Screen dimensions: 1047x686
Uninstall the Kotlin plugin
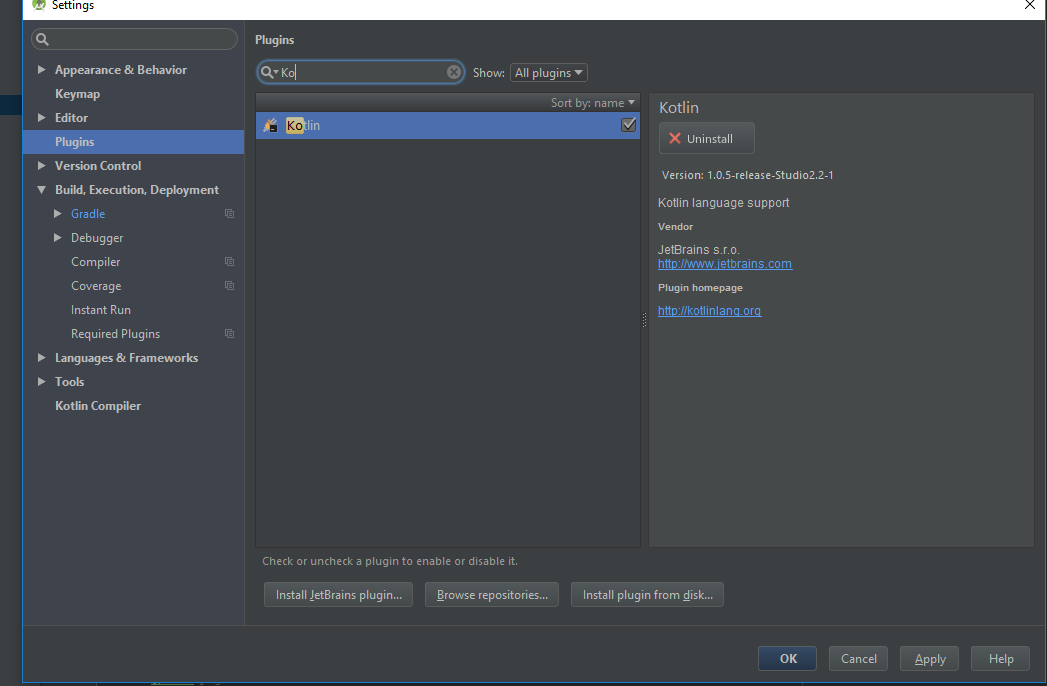706,138
